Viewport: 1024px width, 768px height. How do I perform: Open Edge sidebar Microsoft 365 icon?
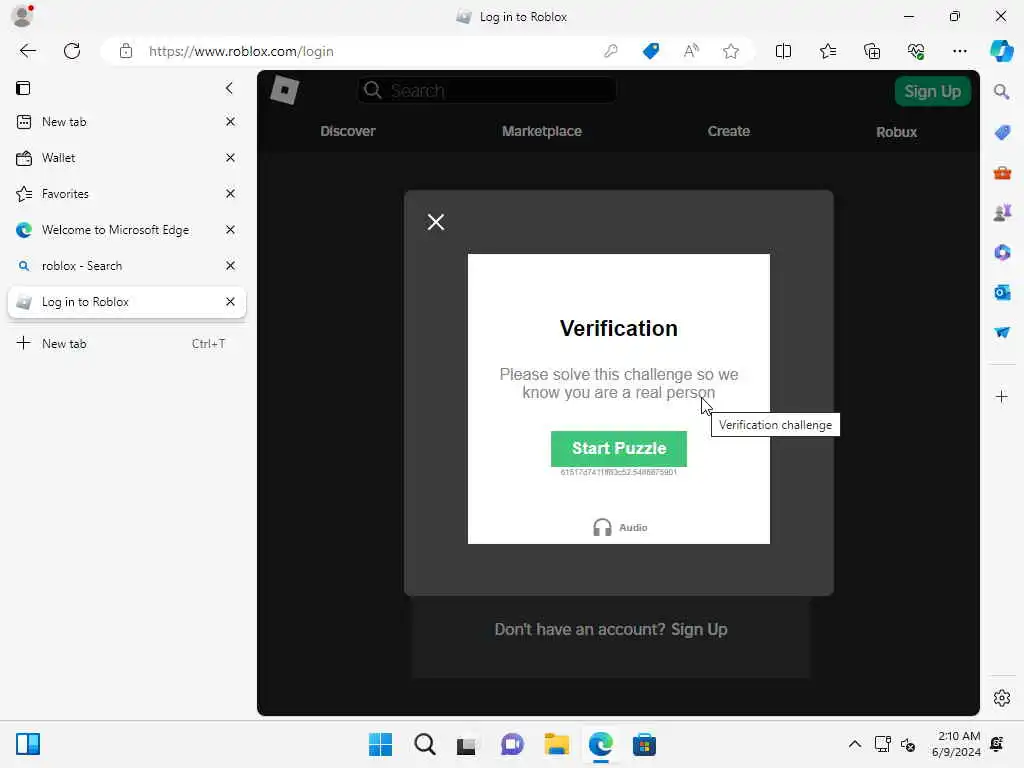(1002, 252)
